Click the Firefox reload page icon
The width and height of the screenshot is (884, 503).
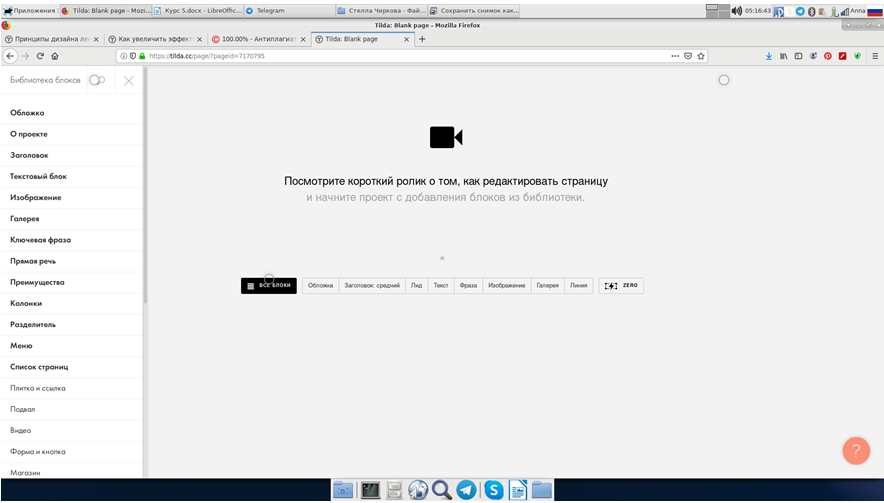[40, 56]
